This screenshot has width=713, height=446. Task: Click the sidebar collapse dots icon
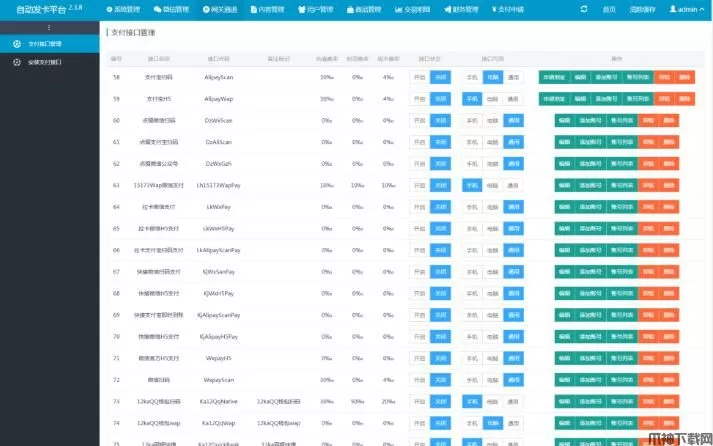coord(49,27)
